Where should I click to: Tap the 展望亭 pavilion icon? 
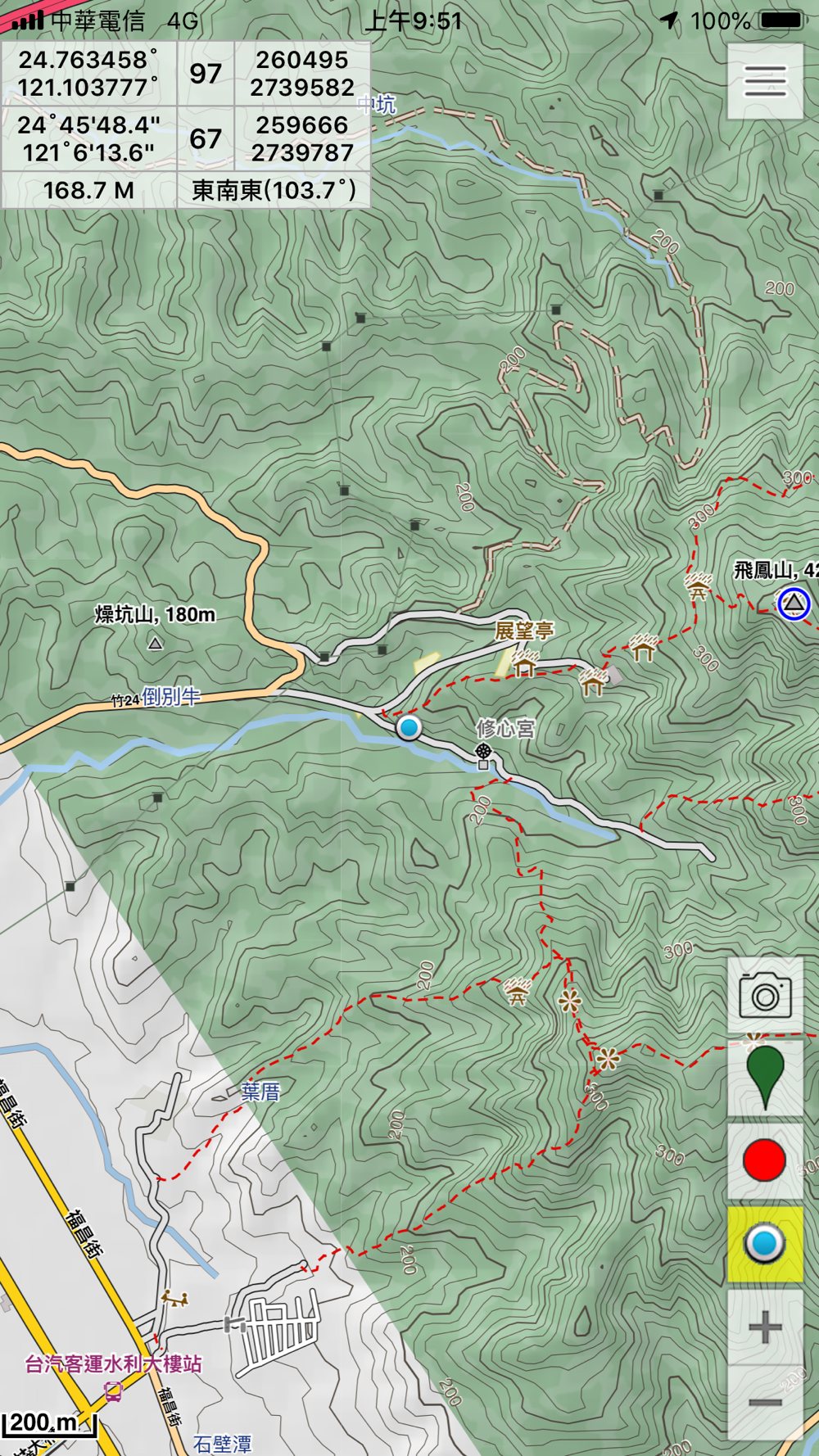point(525,663)
